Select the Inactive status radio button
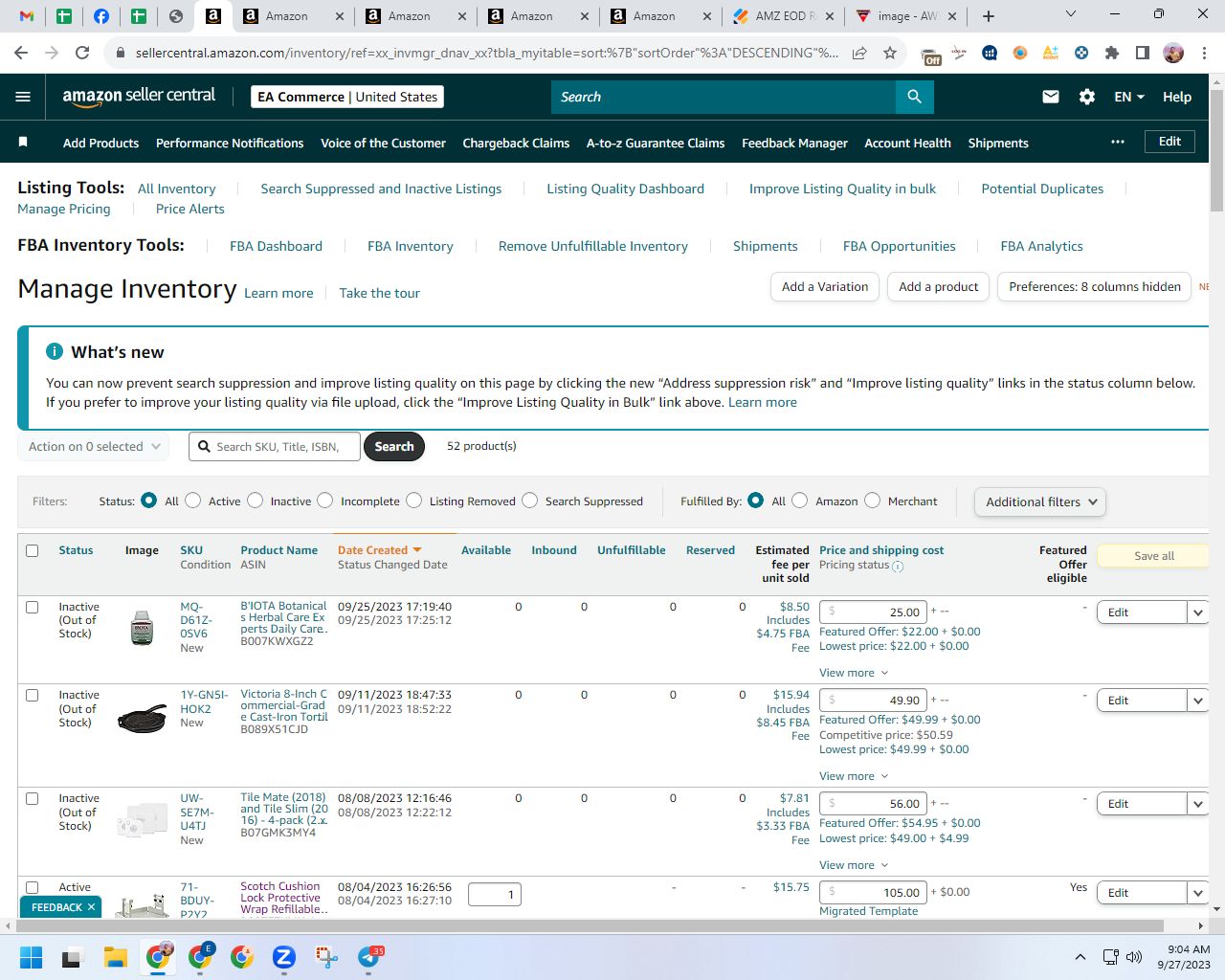Screen dimensions: 1225x980 (255, 501)
